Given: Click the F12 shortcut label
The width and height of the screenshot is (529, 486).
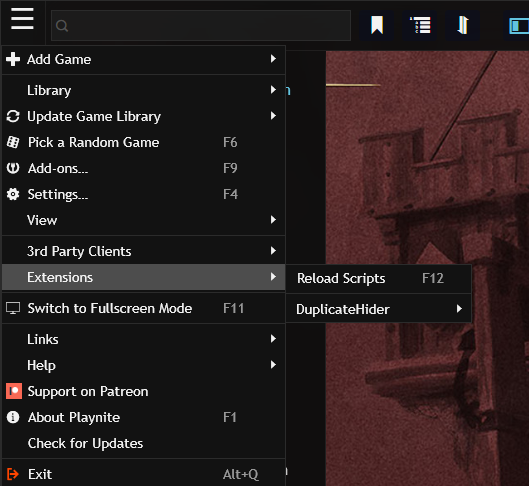Looking at the screenshot, I should coord(433,279).
